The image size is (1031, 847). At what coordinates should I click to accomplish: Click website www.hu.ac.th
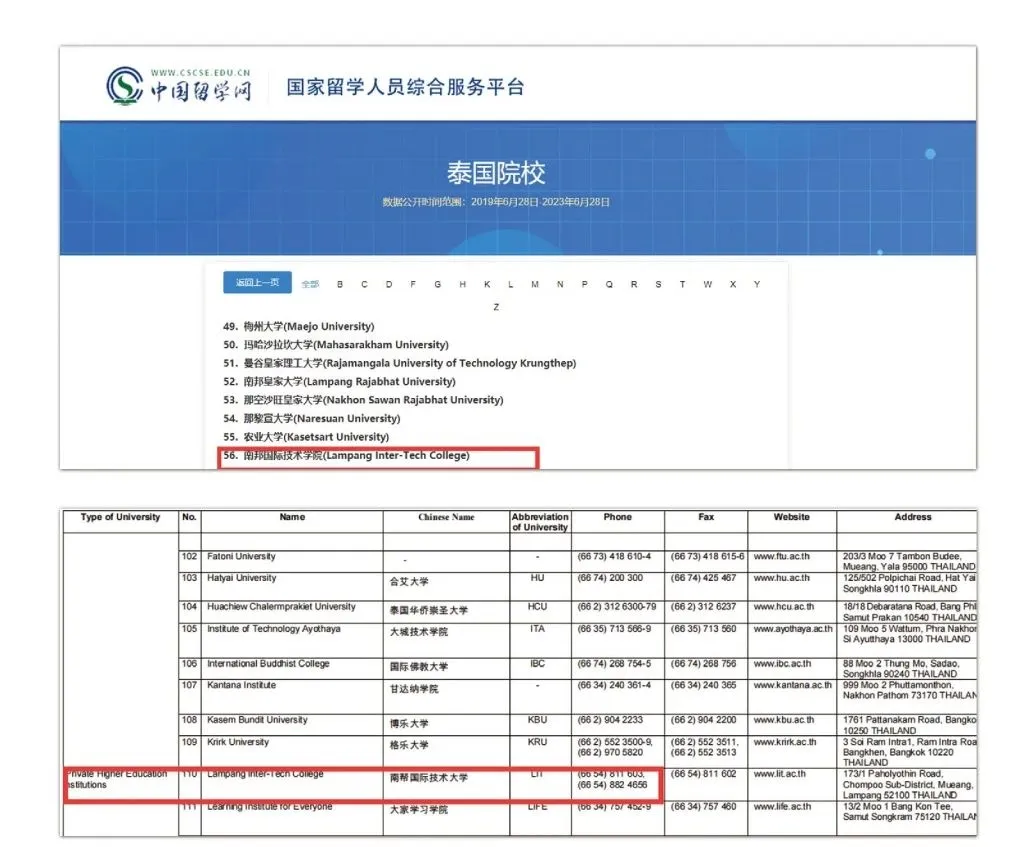(782, 578)
